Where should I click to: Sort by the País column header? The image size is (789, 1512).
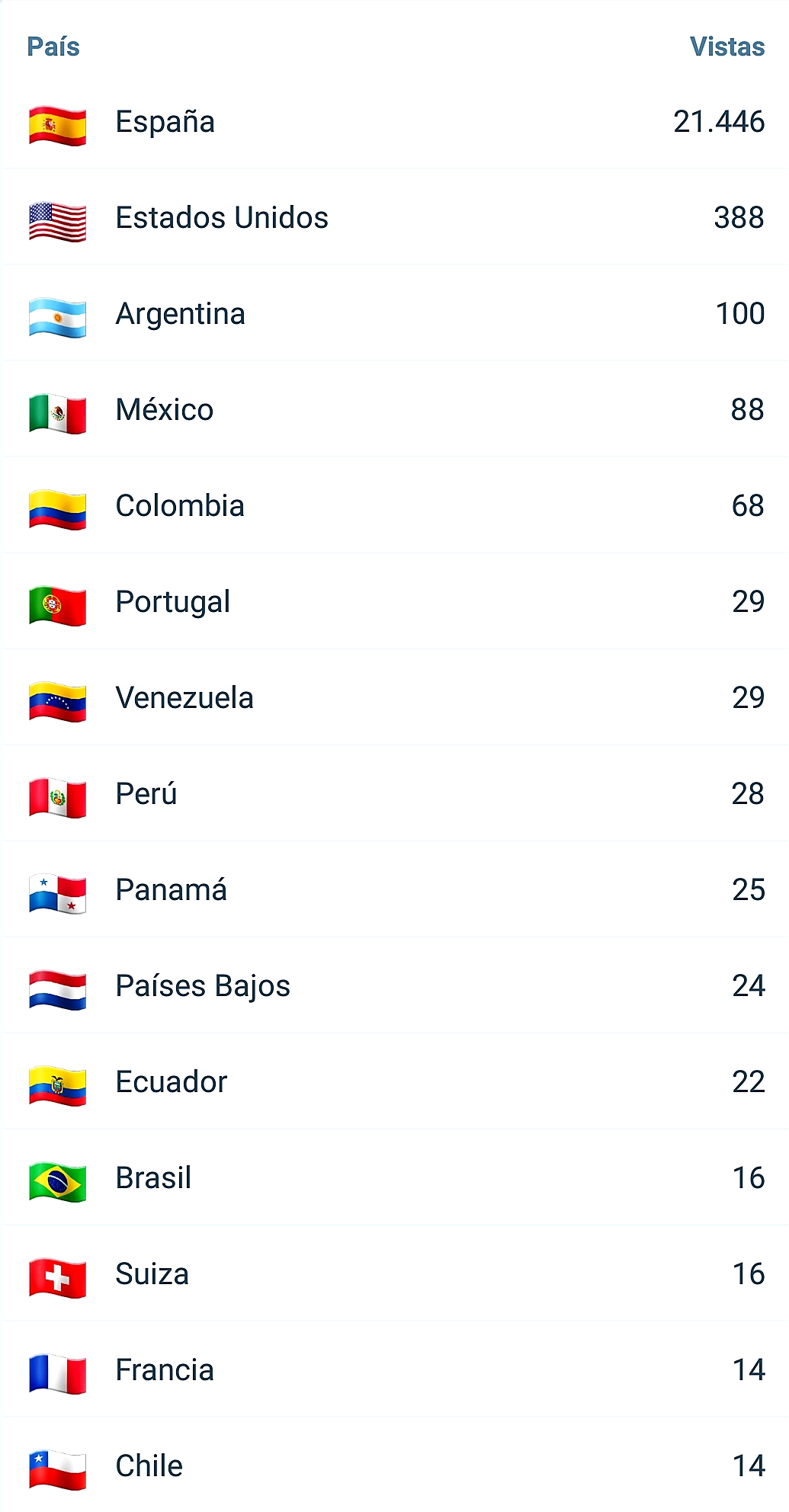[x=53, y=47]
